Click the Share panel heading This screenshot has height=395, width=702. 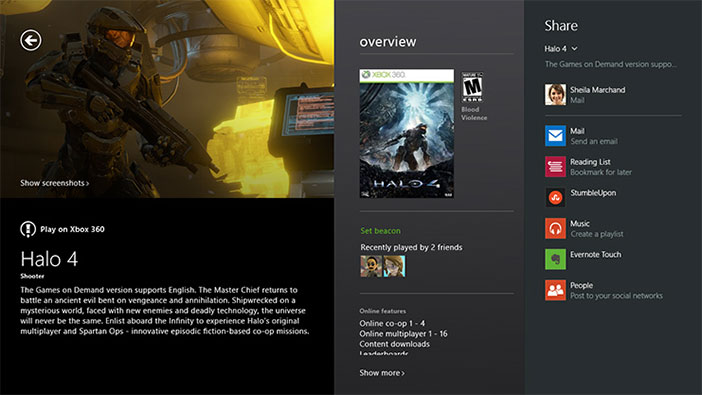[561, 26]
